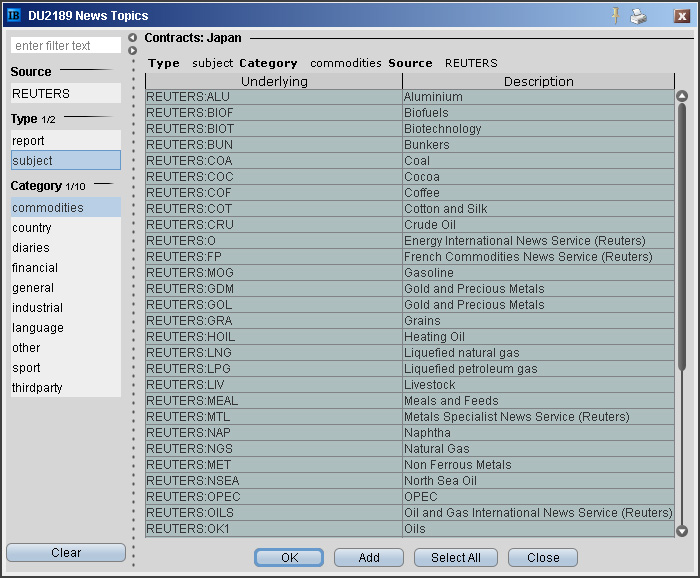
Task: Click the Livestock description cell
Action: 538,385
